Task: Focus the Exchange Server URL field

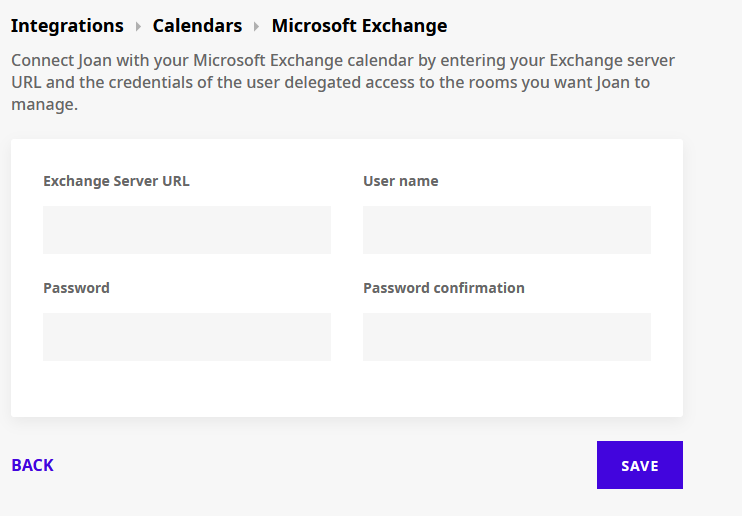Action: tap(187, 230)
